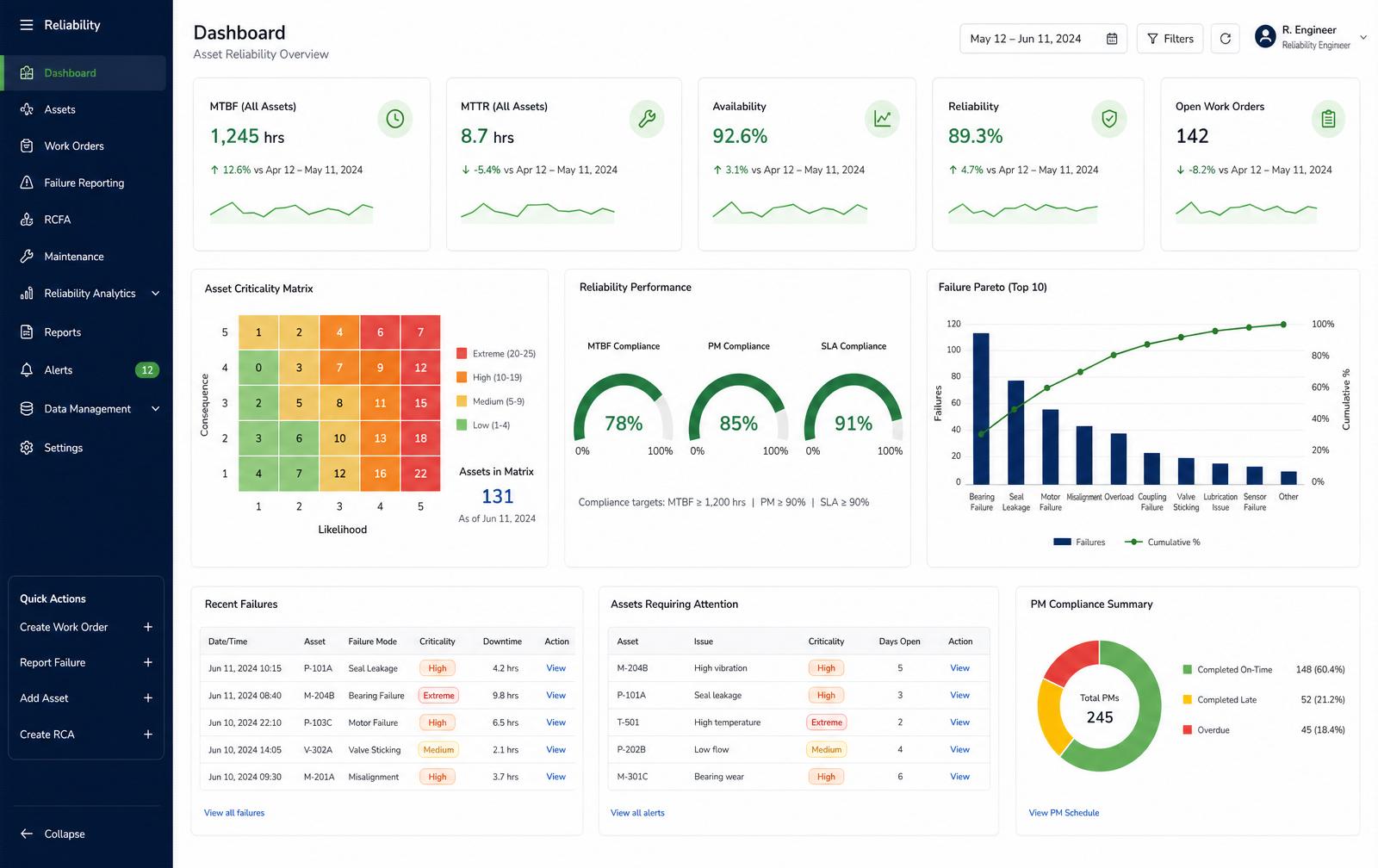The height and width of the screenshot is (868, 1378).
Task: Click the Collapse label in sidebar
Action: coord(65,834)
